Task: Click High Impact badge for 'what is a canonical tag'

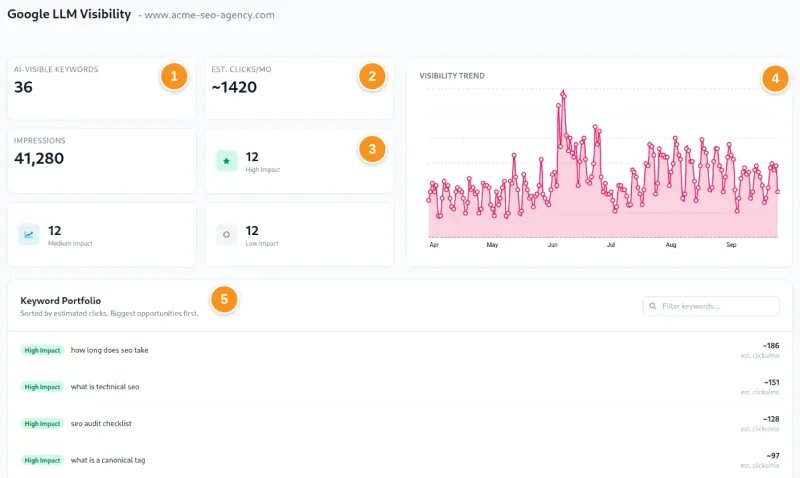Action: pyautogui.click(x=42, y=461)
